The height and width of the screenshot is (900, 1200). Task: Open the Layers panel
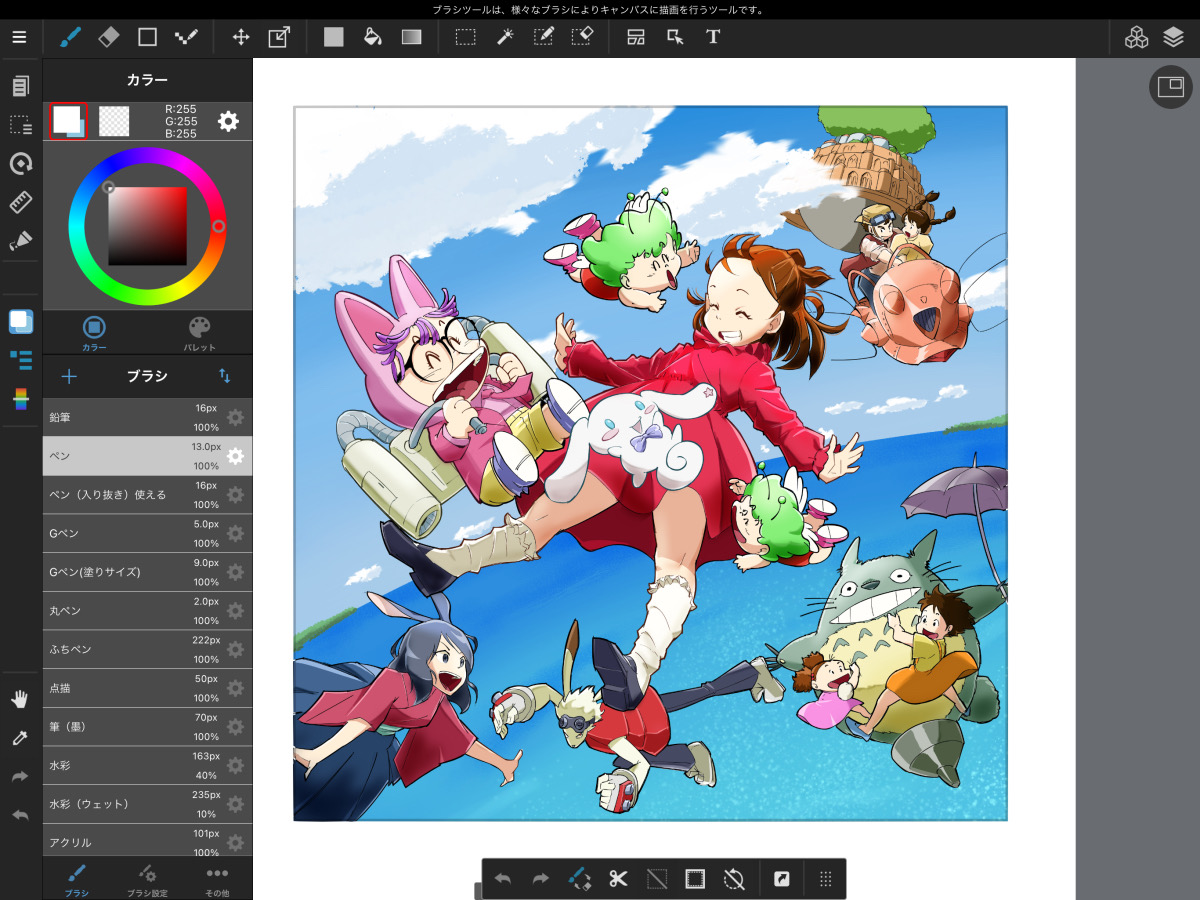click(1173, 37)
